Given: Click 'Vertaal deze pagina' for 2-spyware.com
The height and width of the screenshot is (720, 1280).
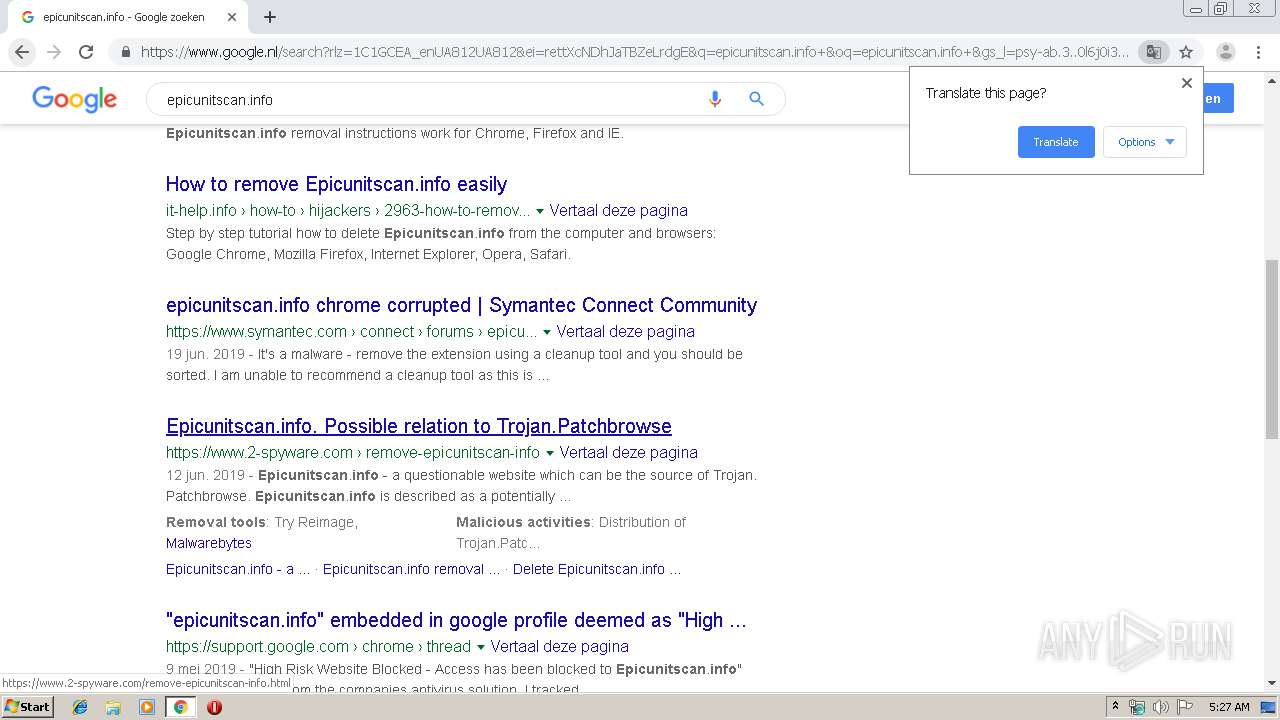Looking at the screenshot, I should [x=628, y=453].
